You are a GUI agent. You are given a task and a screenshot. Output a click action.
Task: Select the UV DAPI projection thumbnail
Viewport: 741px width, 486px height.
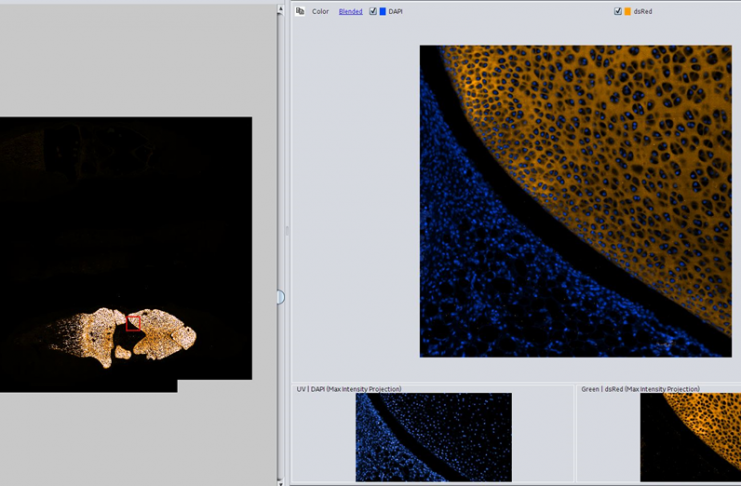coord(433,436)
